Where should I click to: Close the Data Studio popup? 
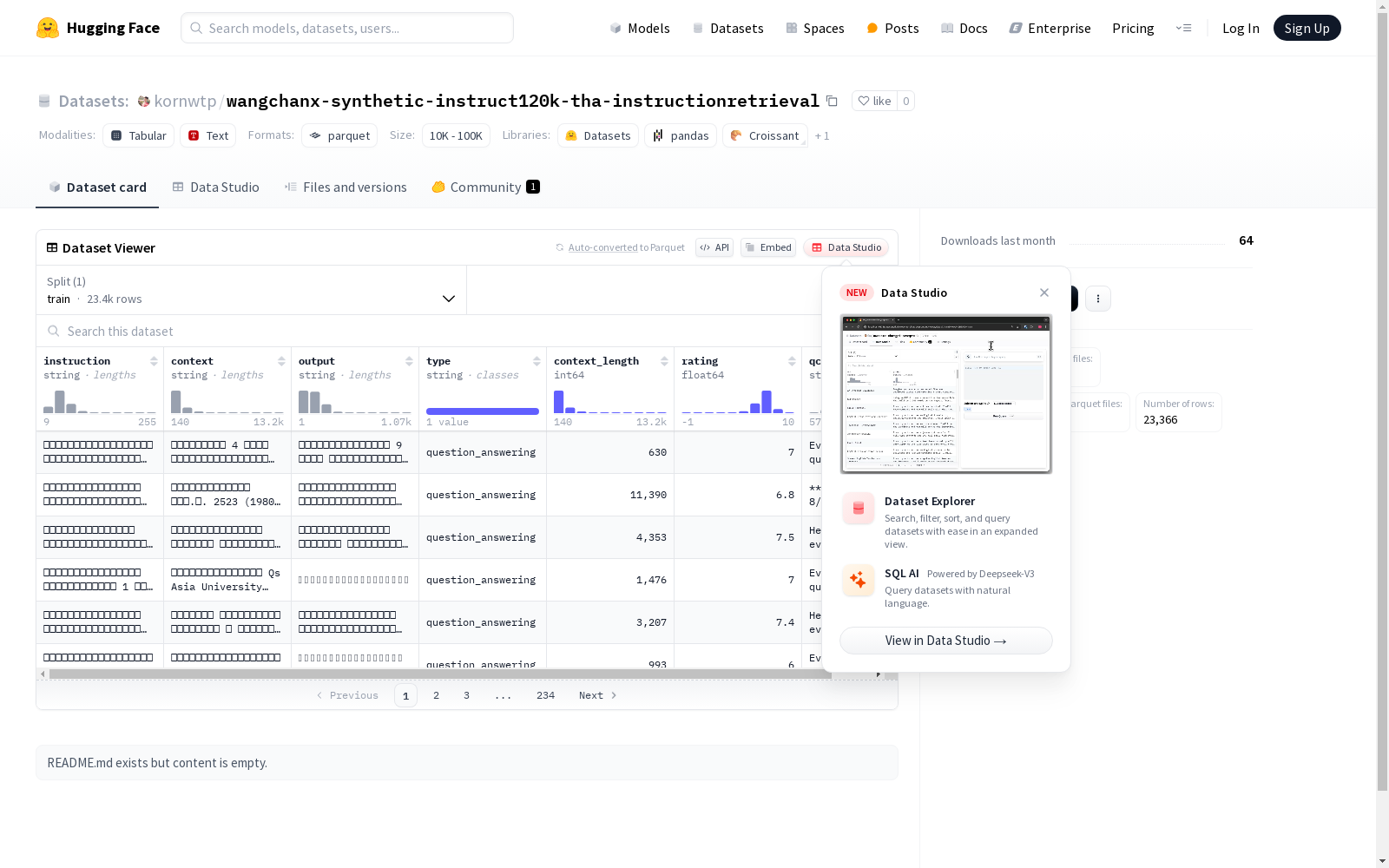click(x=1044, y=293)
